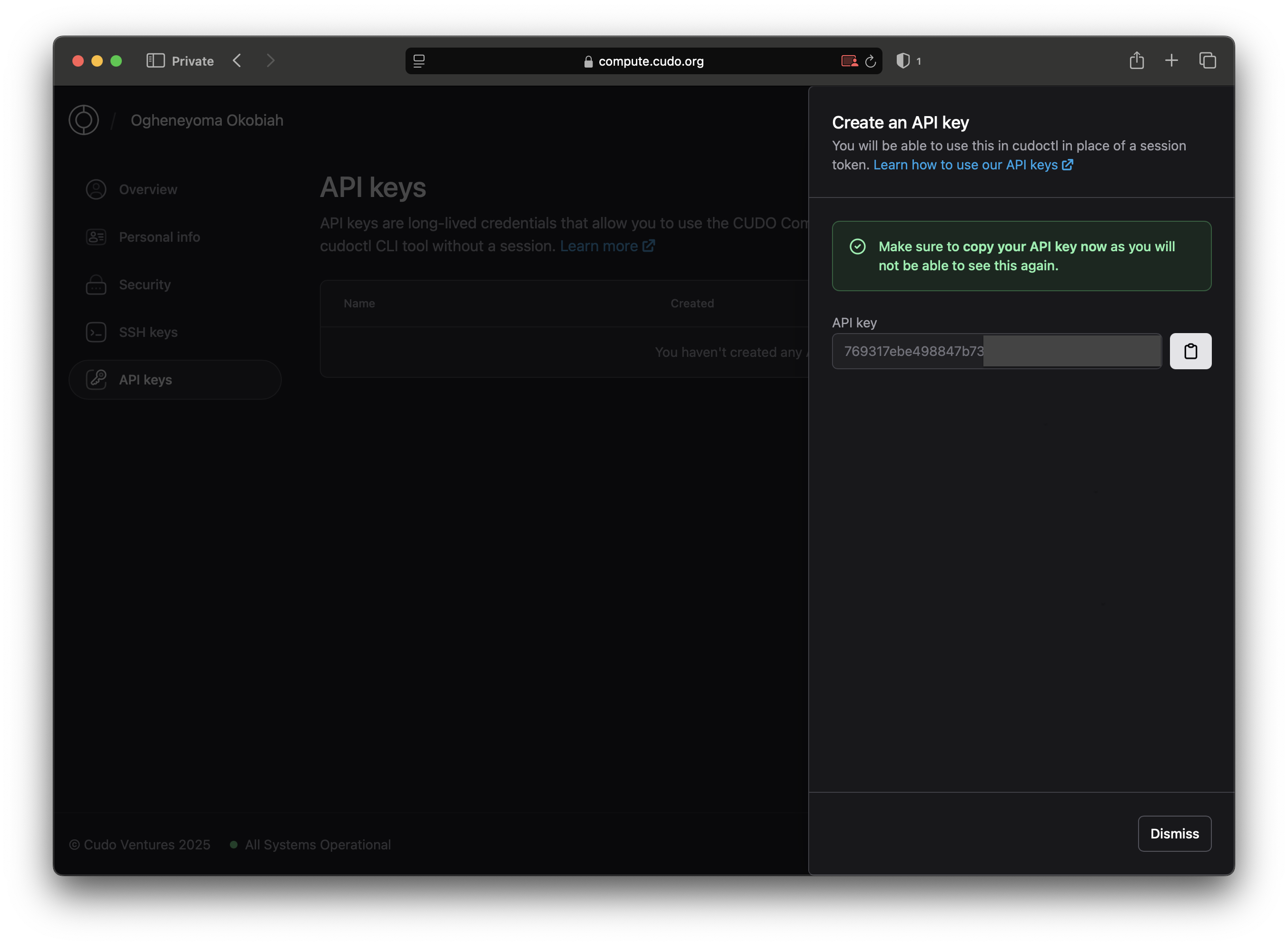Screen dimensions: 1288x946
Task: Reload the page
Action: pyautogui.click(x=870, y=61)
